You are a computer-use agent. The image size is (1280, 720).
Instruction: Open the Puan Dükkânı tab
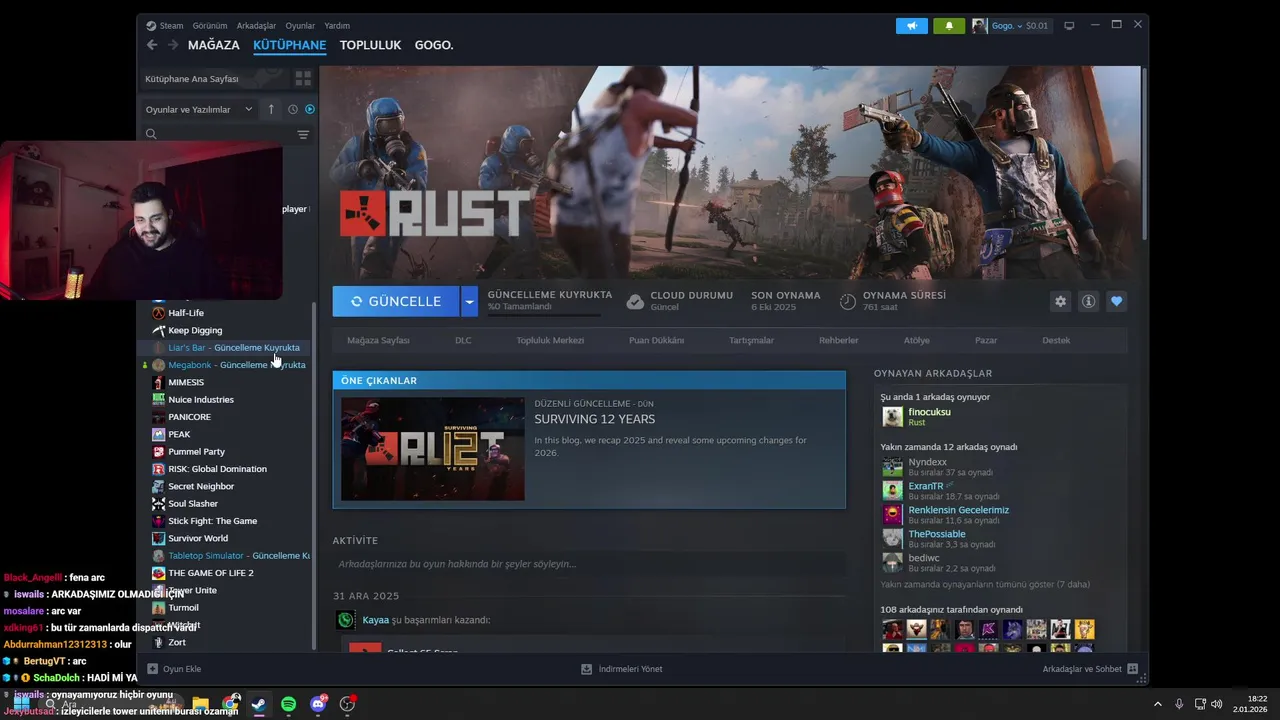click(x=656, y=340)
